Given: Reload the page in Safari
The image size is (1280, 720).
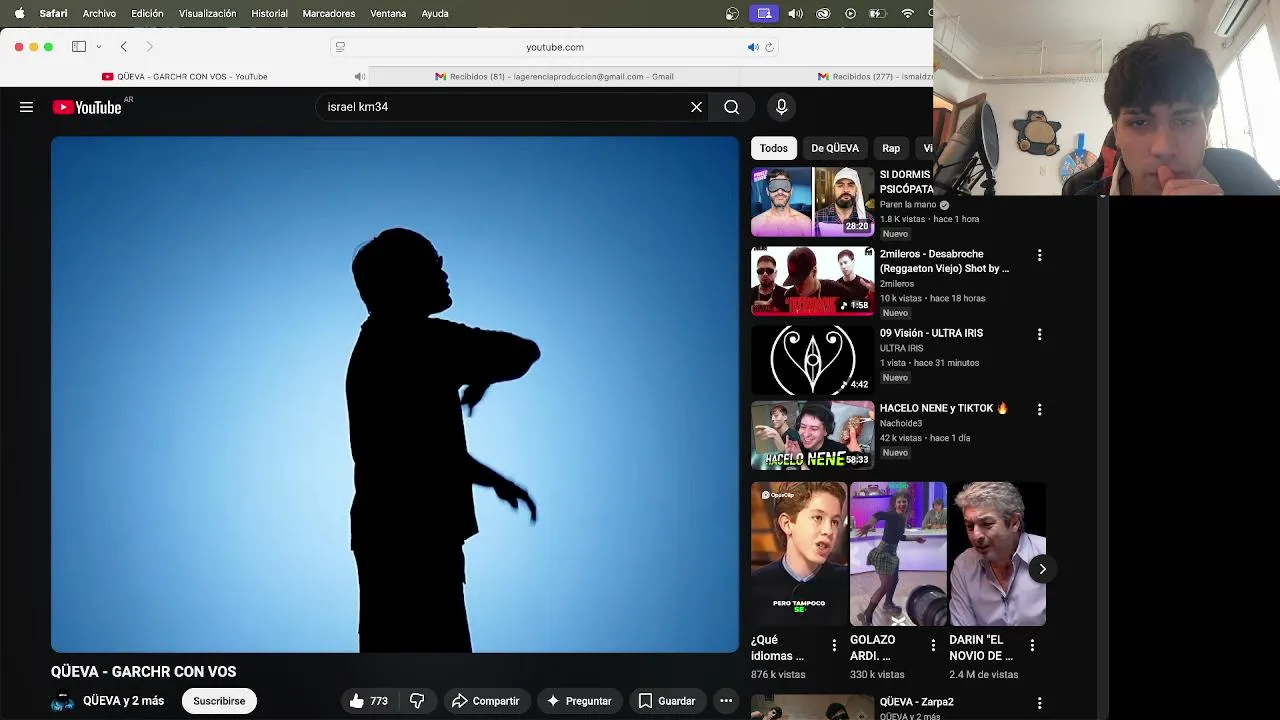Looking at the screenshot, I should pyautogui.click(x=769, y=47).
